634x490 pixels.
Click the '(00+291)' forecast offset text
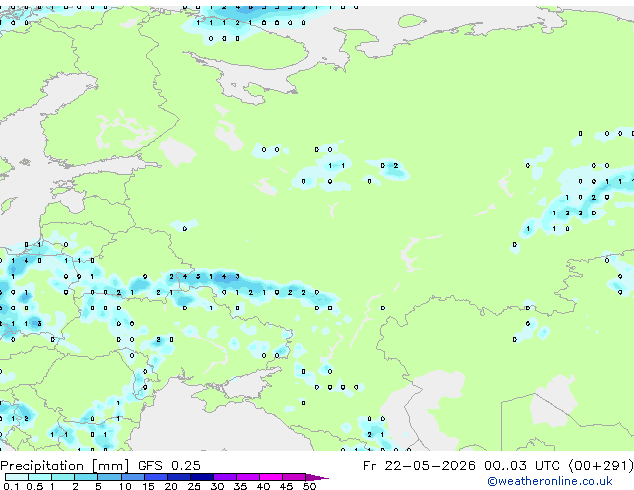click(601, 466)
